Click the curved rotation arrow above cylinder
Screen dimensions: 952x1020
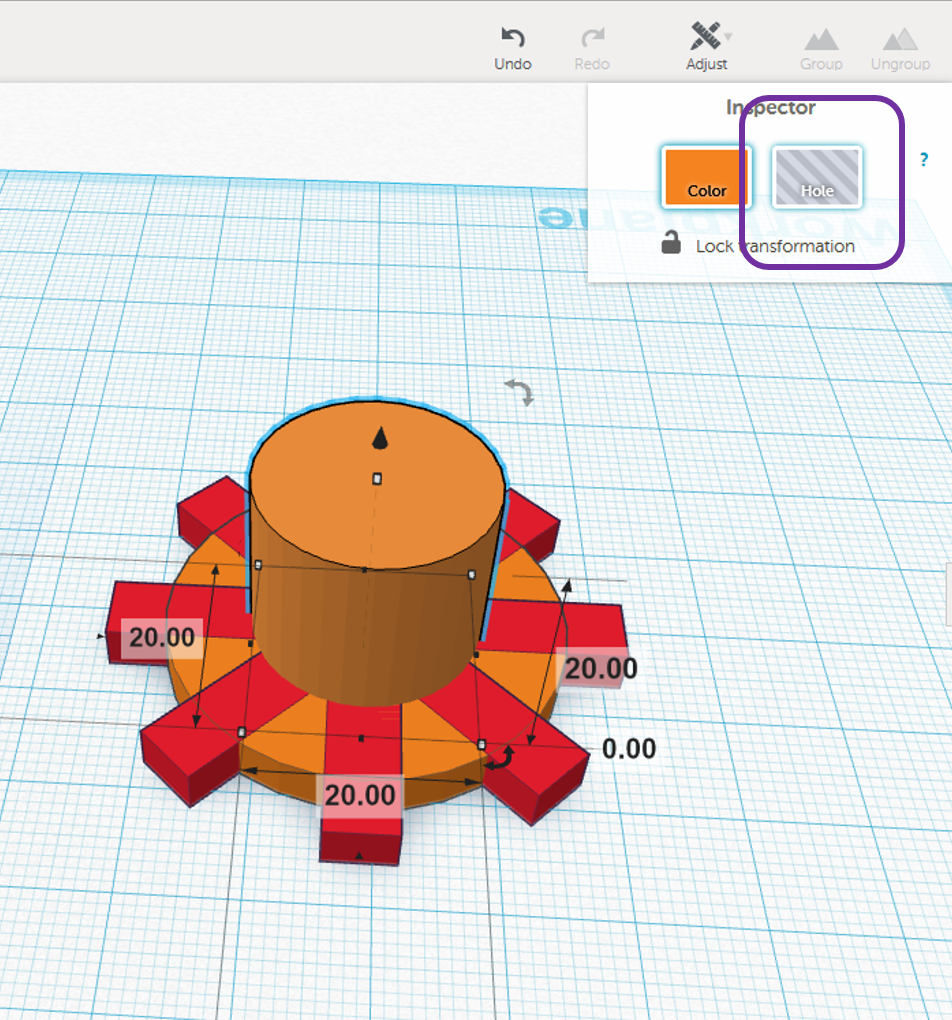pos(519,392)
